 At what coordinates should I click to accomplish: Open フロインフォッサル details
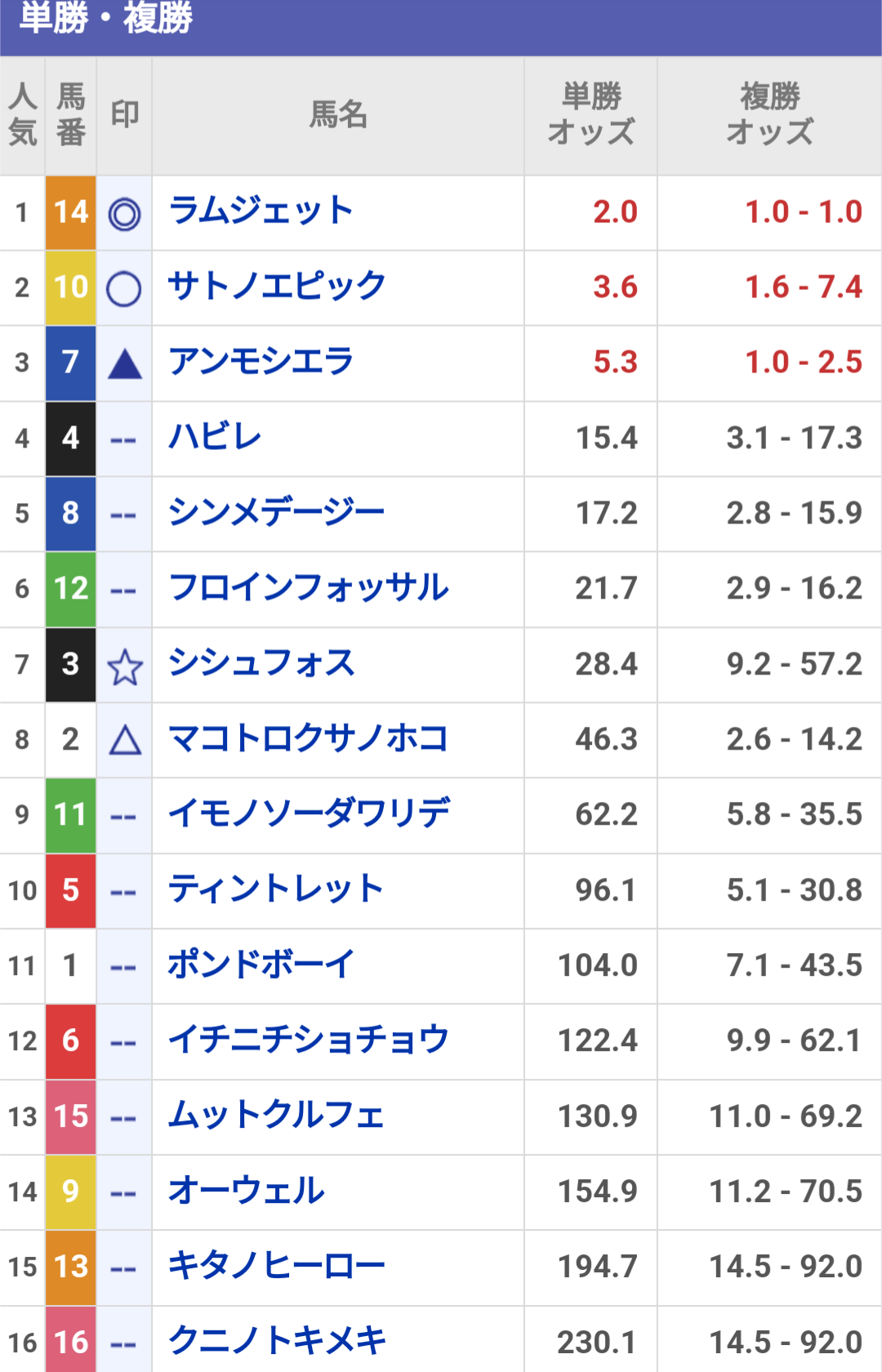point(309,587)
